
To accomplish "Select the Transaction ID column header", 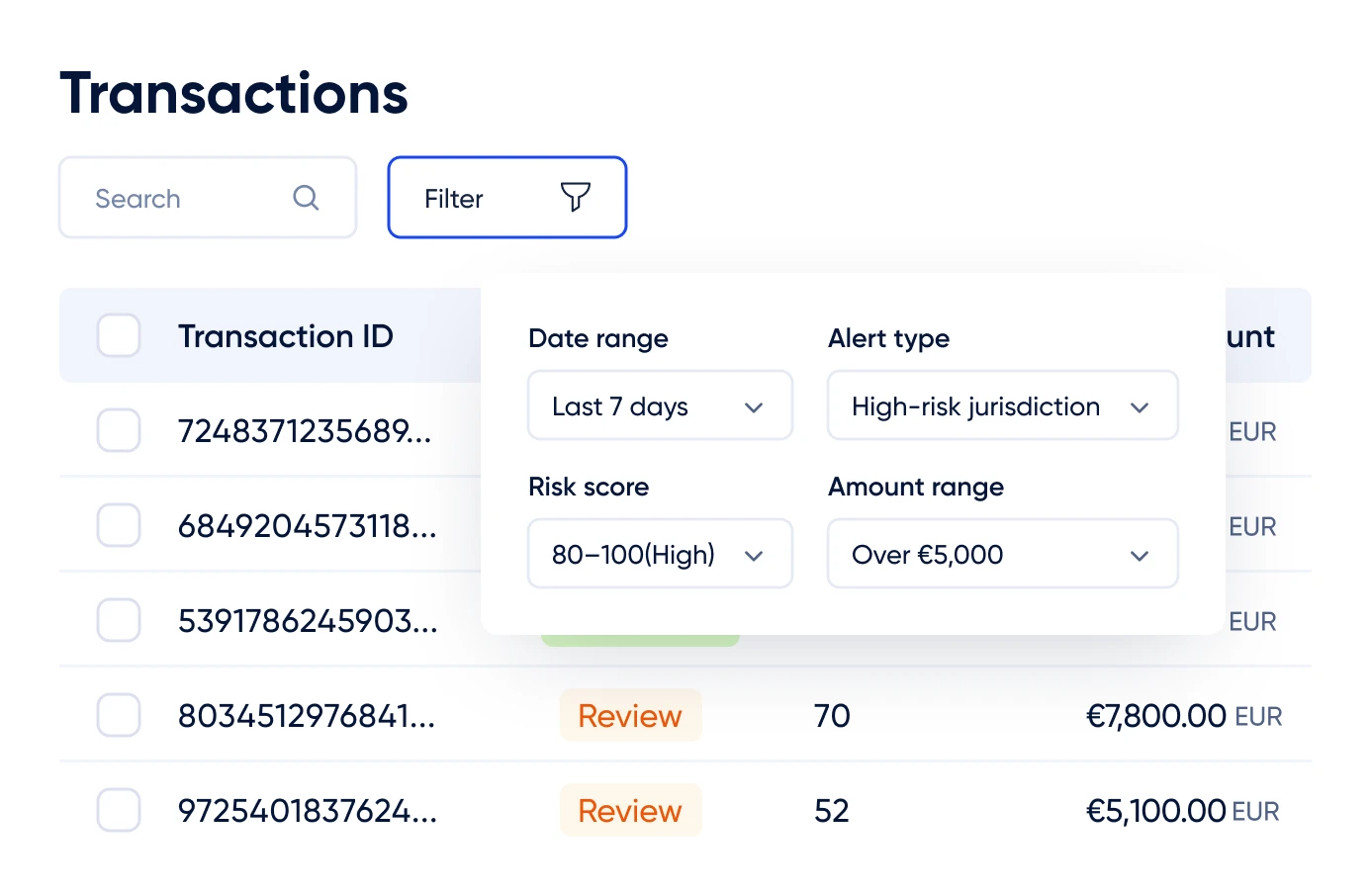I will [x=286, y=335].
